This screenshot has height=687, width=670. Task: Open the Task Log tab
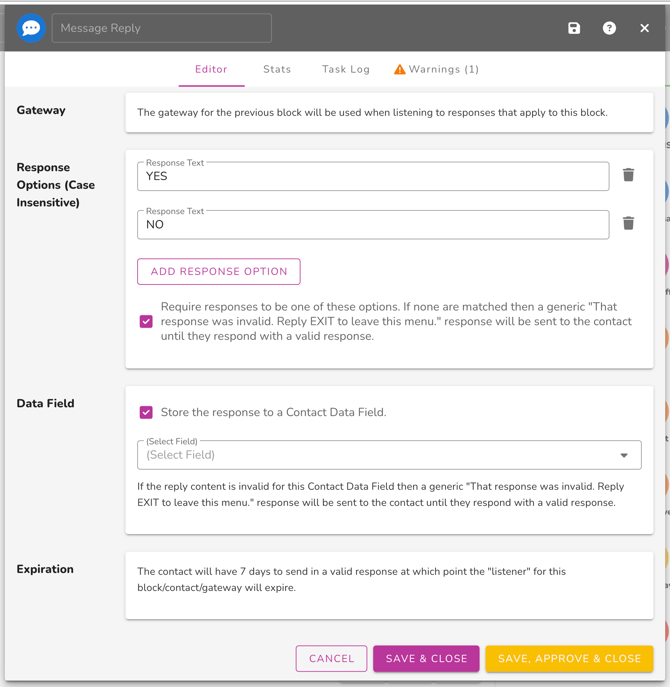tap(346, 69)
